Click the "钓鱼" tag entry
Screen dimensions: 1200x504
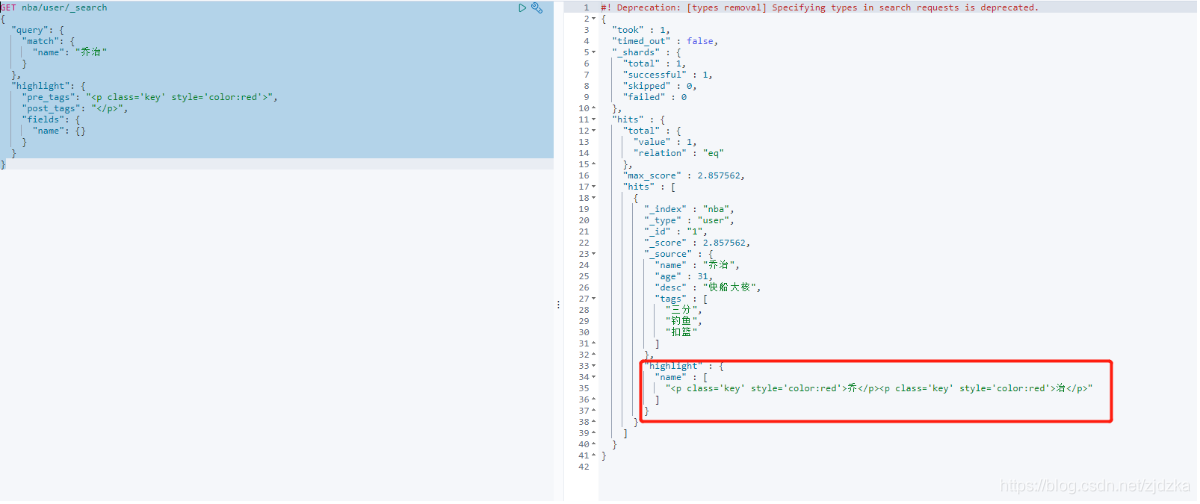(x=685, y=321)
